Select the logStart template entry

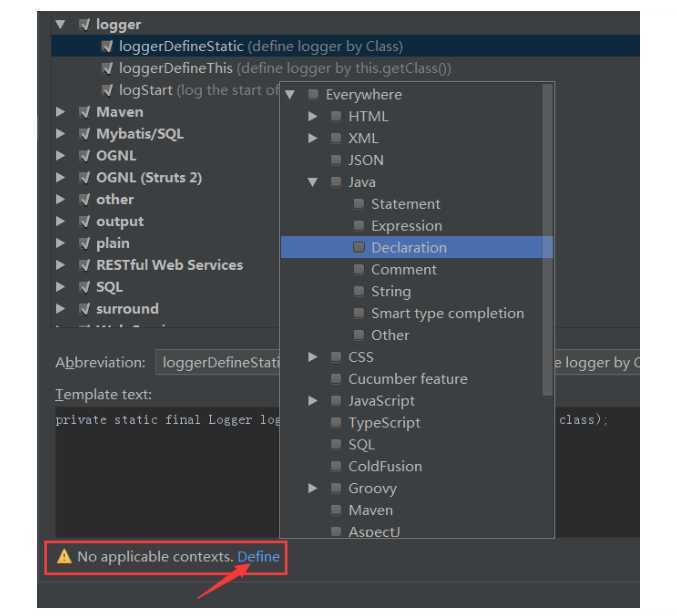coord(146,90)
